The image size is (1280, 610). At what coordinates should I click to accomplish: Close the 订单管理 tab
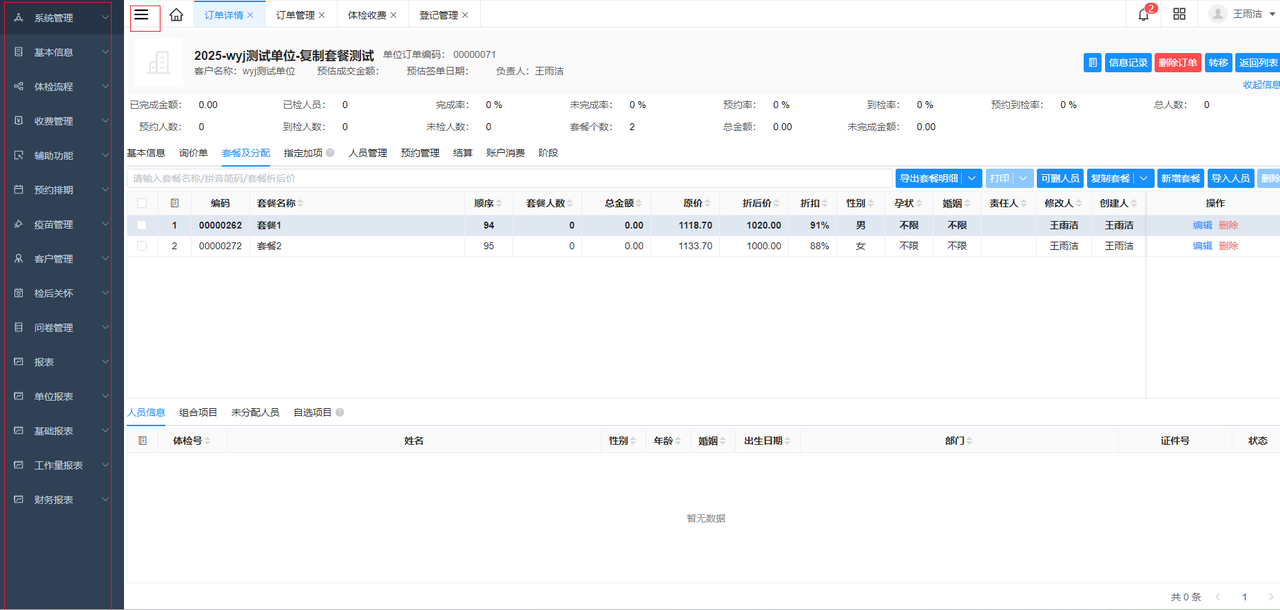pos(322,15)
